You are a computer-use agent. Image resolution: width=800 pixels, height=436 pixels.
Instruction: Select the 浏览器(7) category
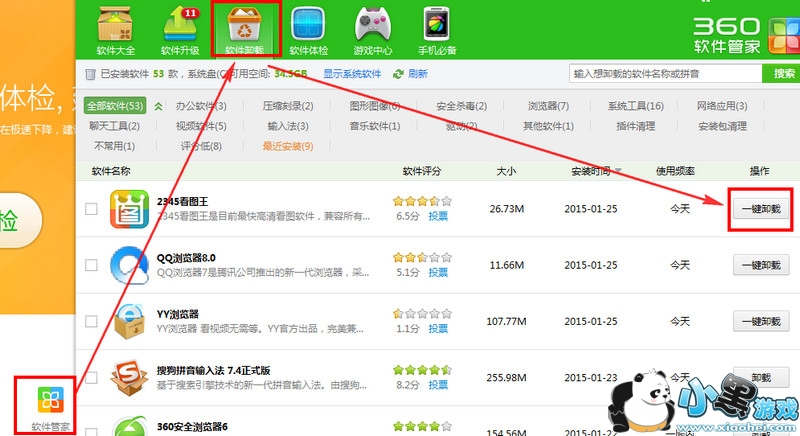(x=548, y=106)
